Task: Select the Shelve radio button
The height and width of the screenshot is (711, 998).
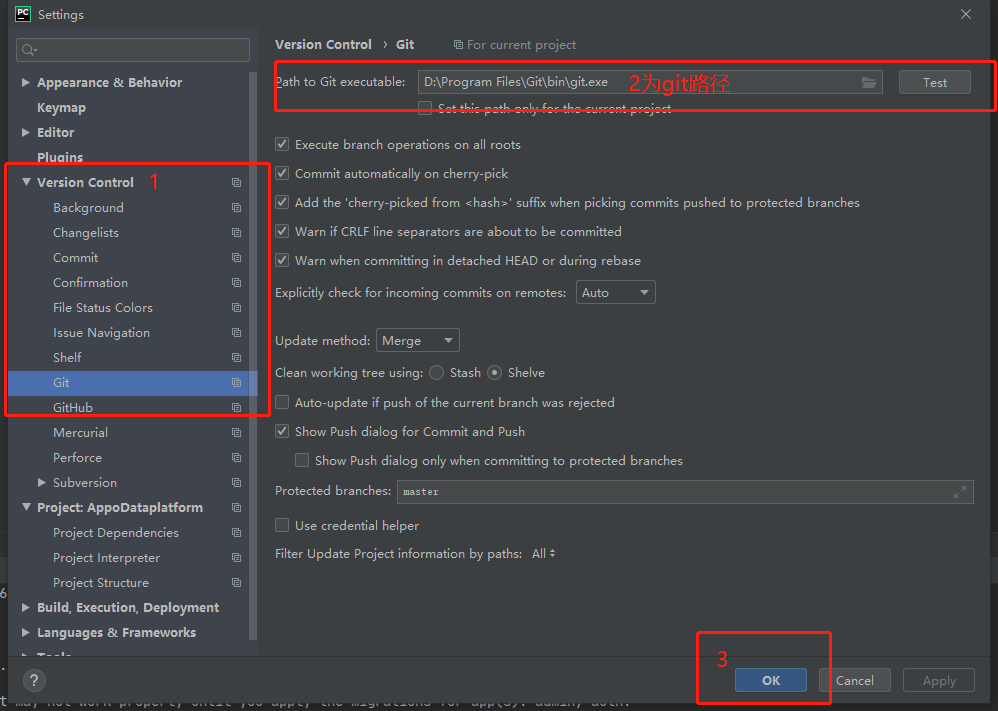Action: tap(495, 372)
